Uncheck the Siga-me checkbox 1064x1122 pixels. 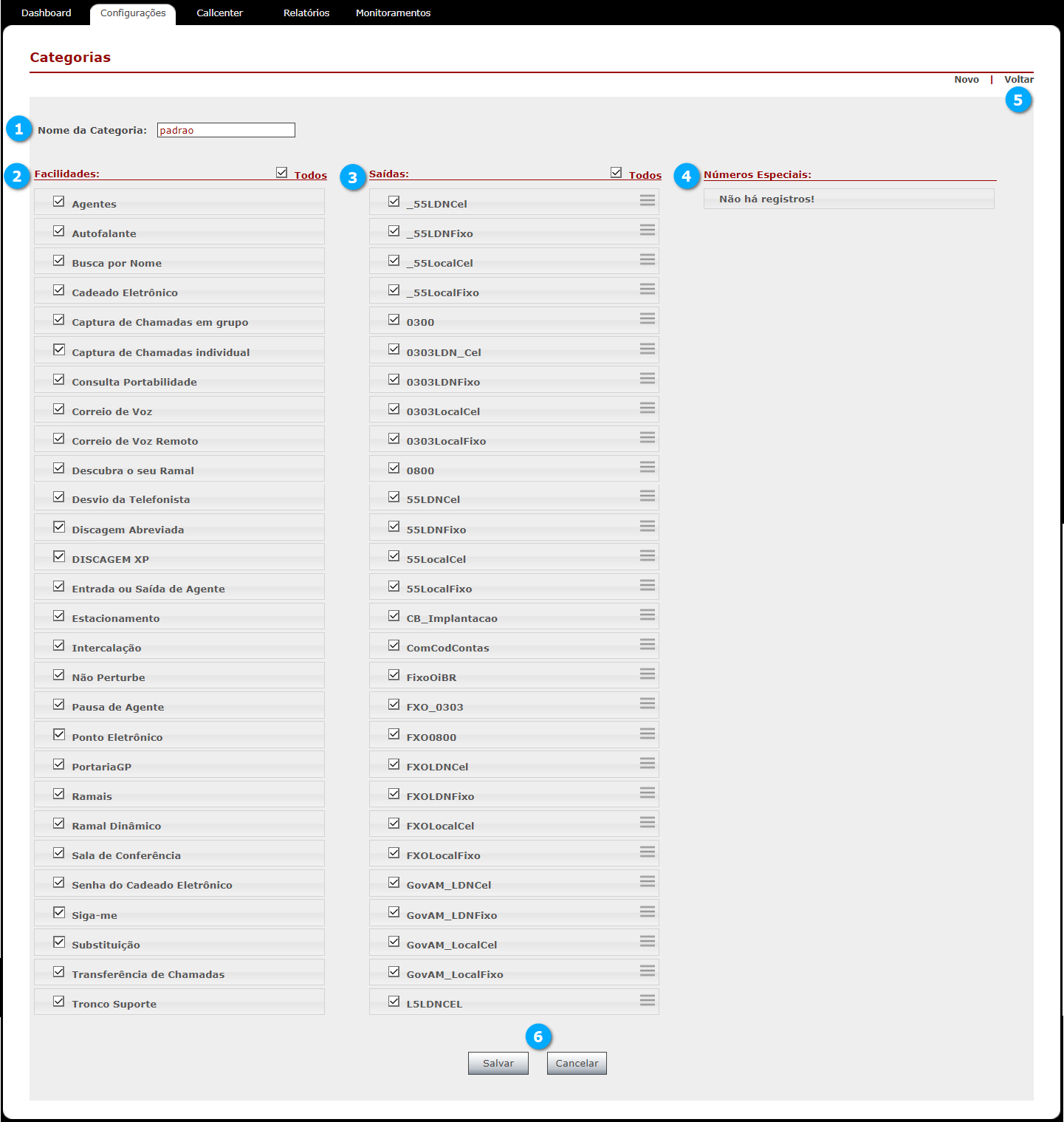(59, 912)
